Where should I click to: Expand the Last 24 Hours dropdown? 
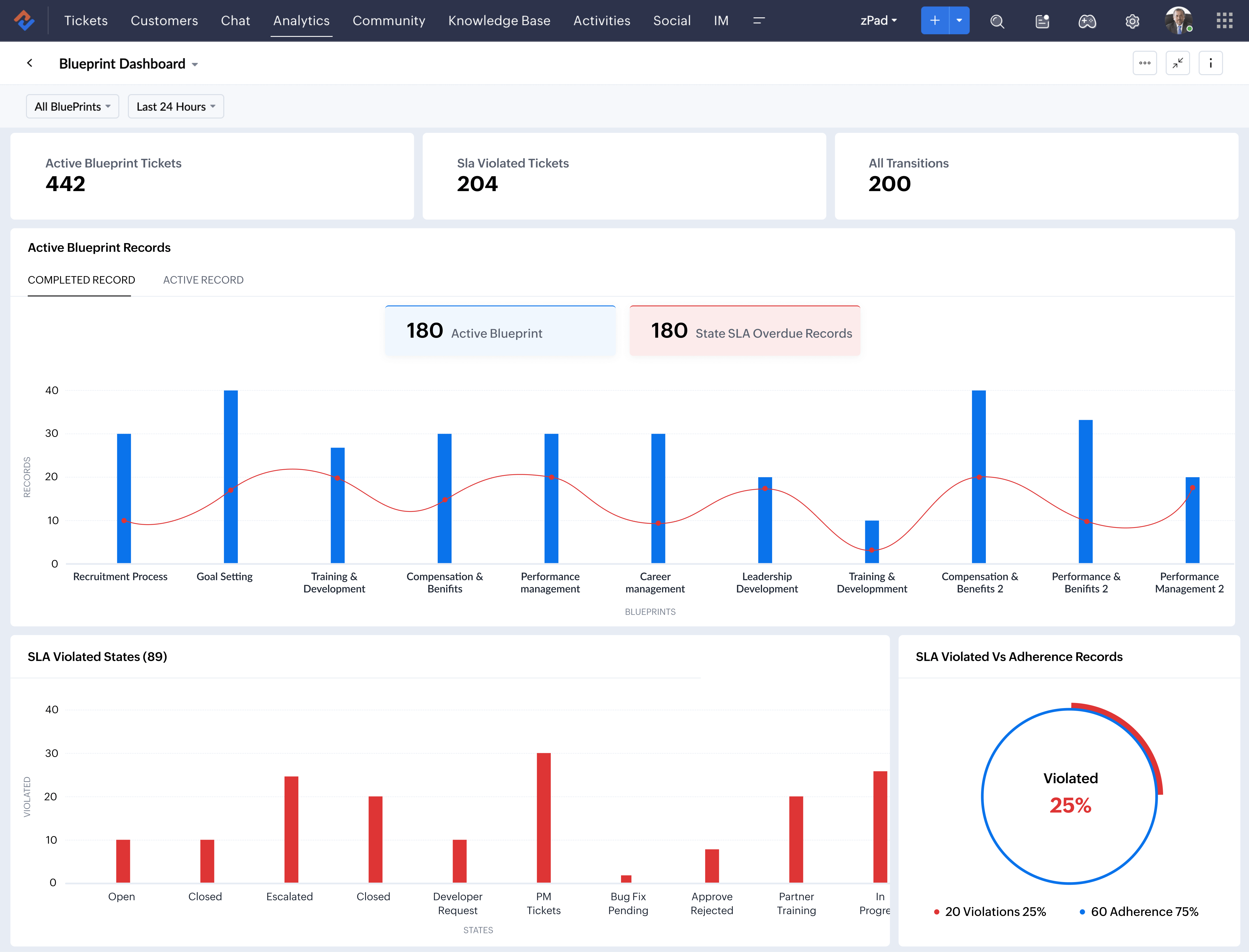pyautogui.click(x=175, y=106)
